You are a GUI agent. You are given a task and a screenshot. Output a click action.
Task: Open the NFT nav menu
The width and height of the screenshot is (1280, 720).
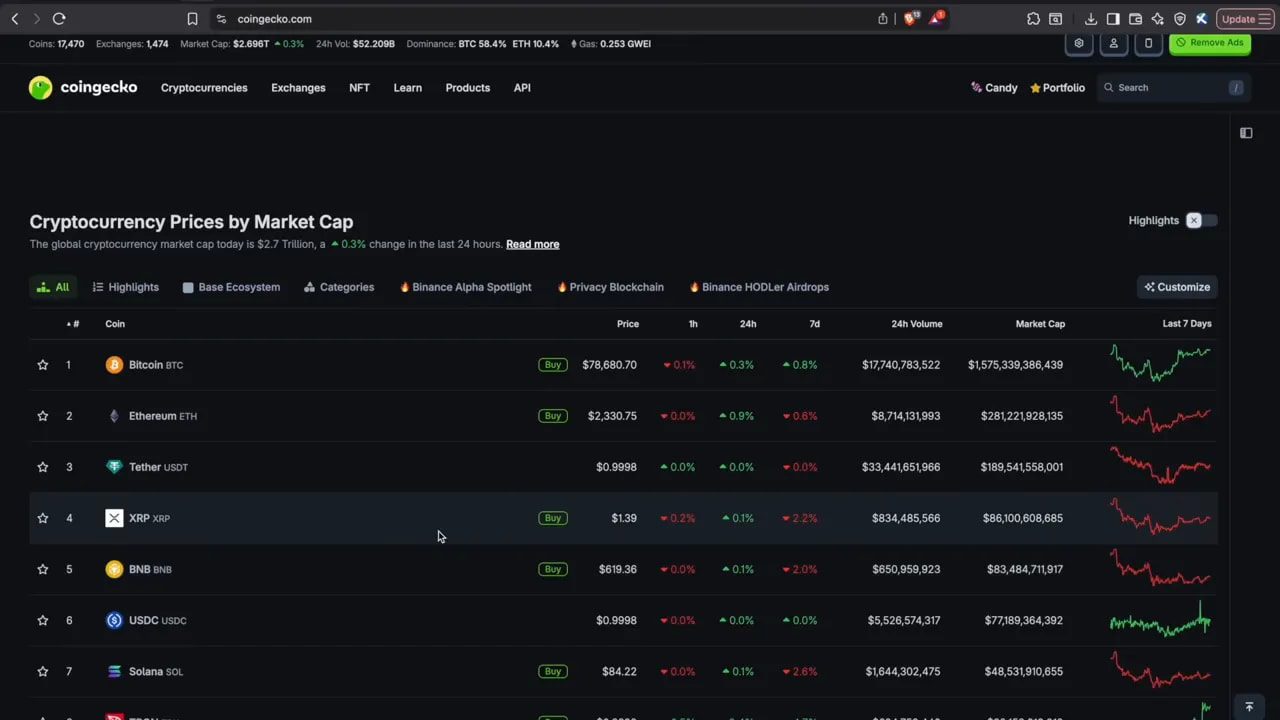click(x=359, y=88)
